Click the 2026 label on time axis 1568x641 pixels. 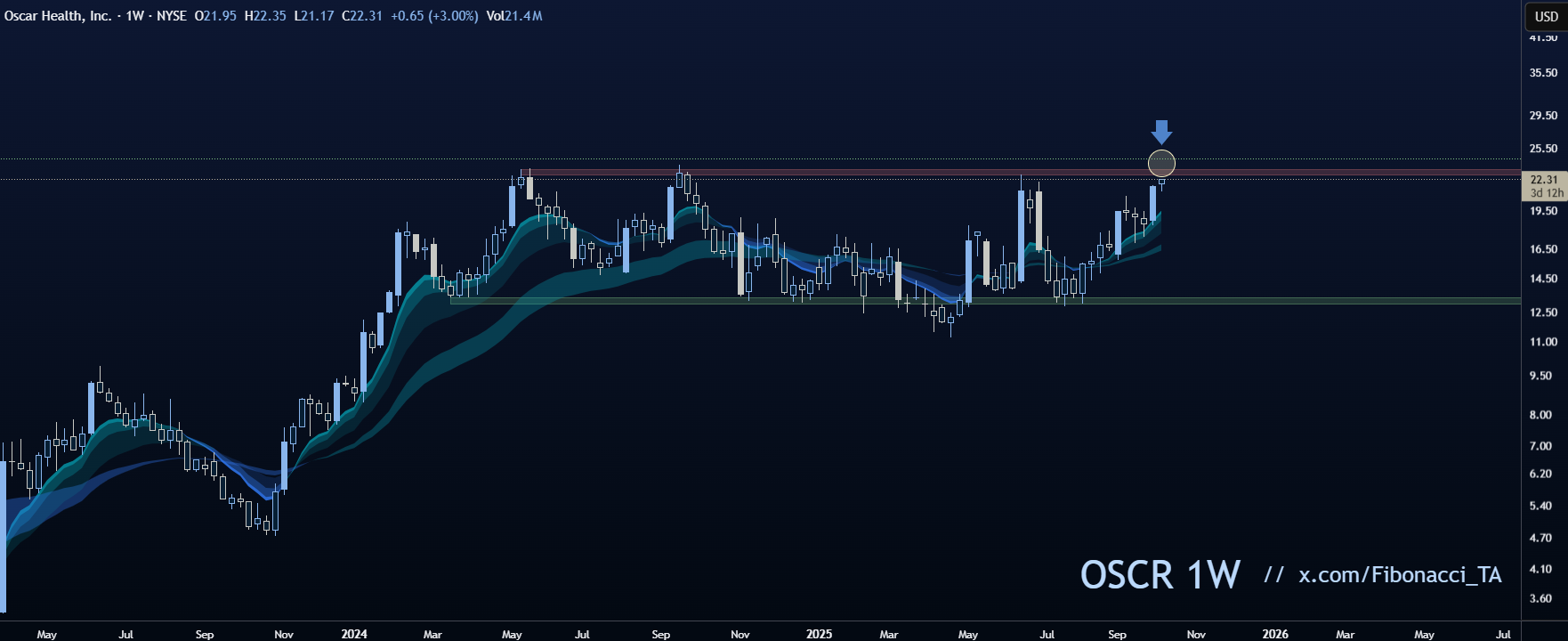(1274, 634)
